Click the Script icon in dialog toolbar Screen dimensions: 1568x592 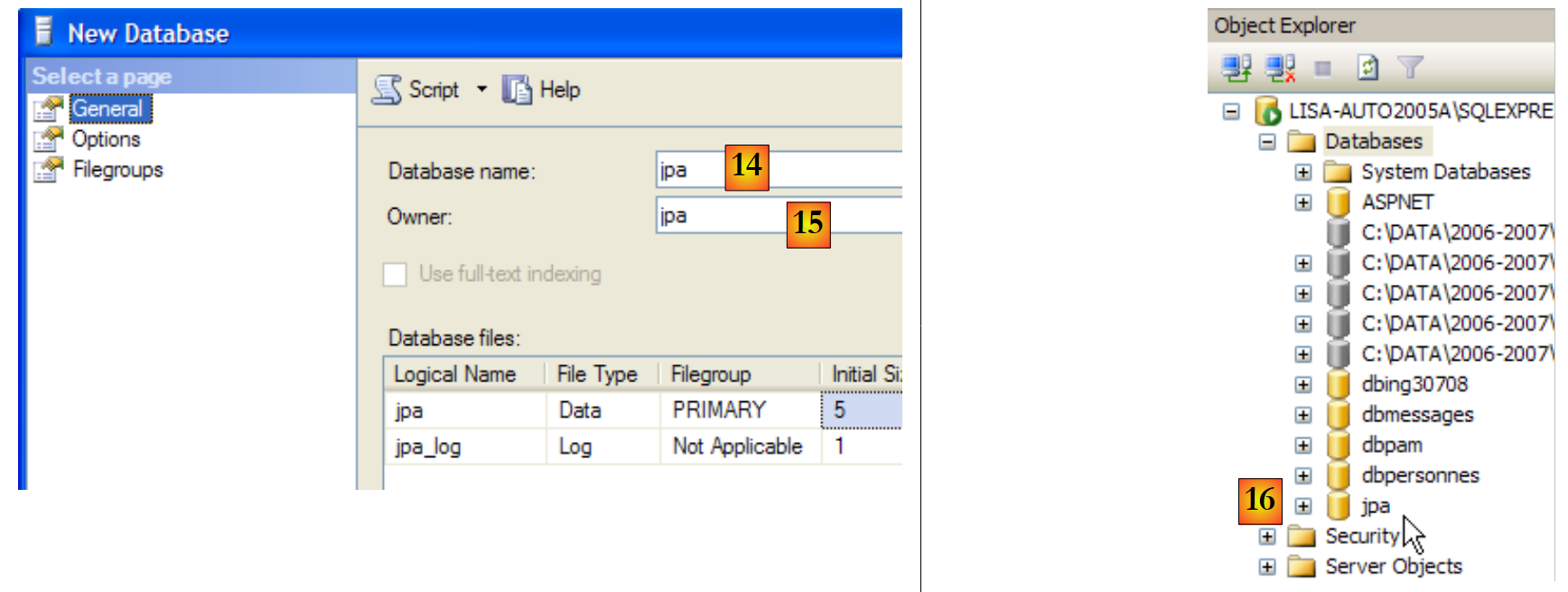click(x=387, y=89)
